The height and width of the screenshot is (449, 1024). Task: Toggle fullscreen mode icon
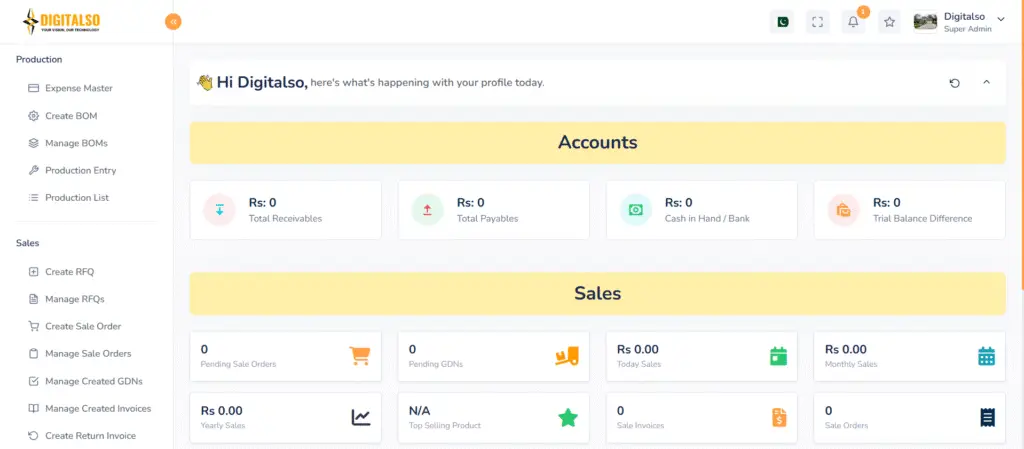pyautogui.click(x=818, y=22)
